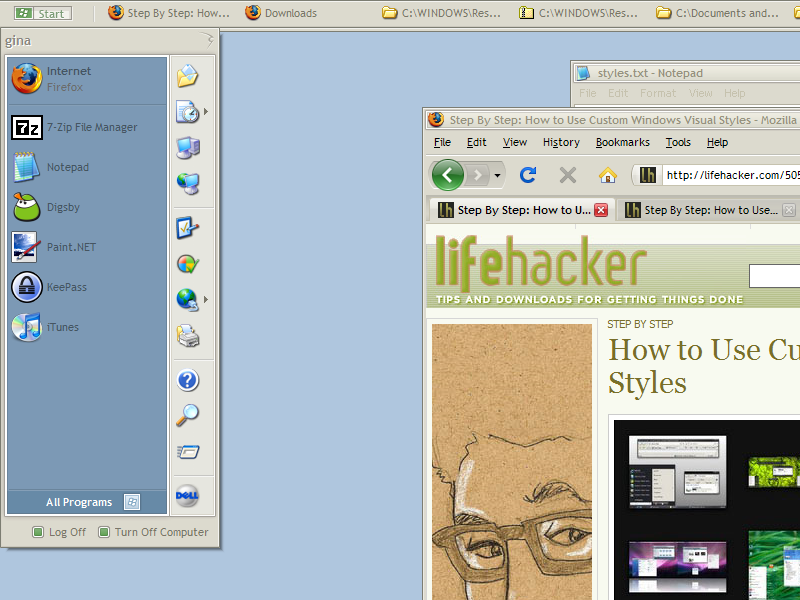
Task: Switch to first C:\WINDOWS\Res... folder taskbar button
Action: coord(441,13)
